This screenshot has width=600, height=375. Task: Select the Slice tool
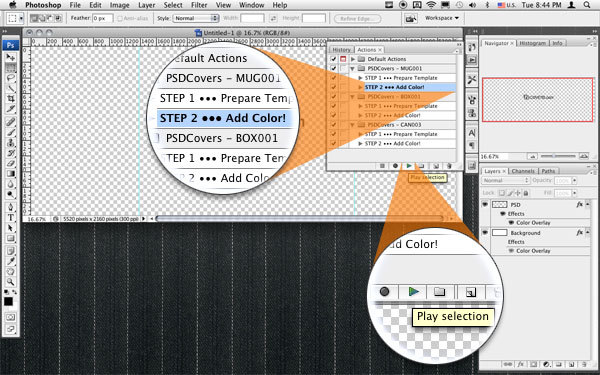tap(10, 109)
